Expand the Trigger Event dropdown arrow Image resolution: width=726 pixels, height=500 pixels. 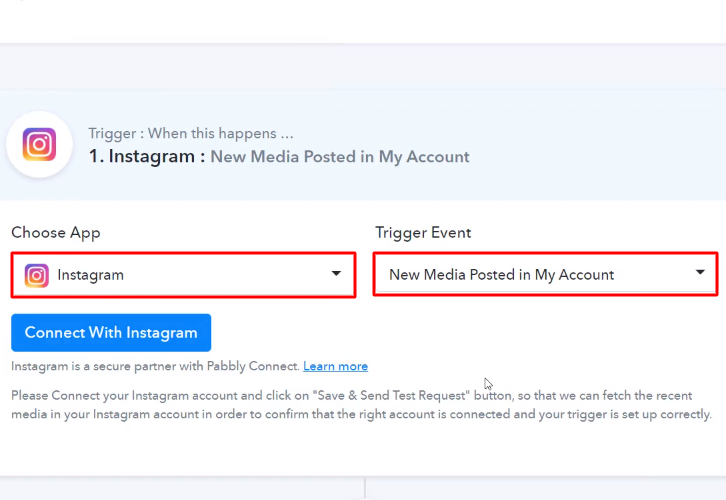point(700,273)
